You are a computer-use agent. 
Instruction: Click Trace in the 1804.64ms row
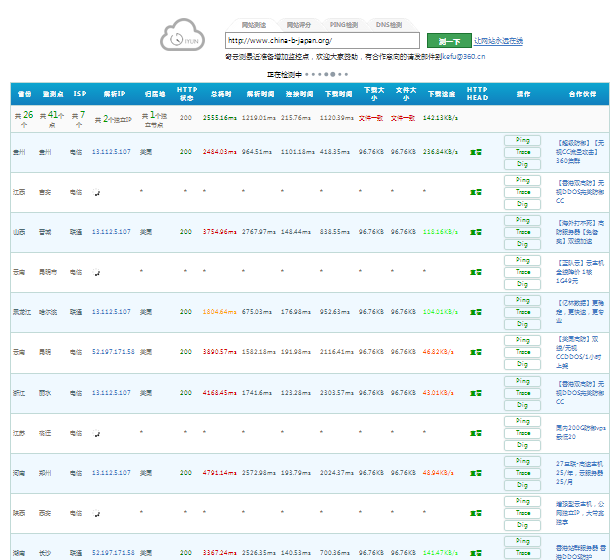click(x=522, y=312)
